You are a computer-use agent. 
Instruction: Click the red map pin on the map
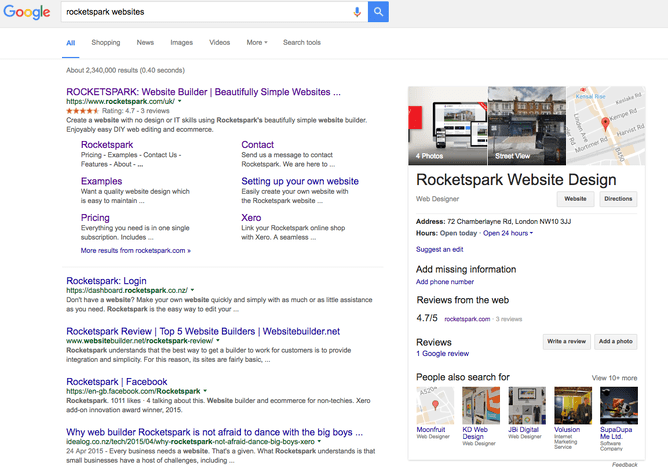point(605,124)
